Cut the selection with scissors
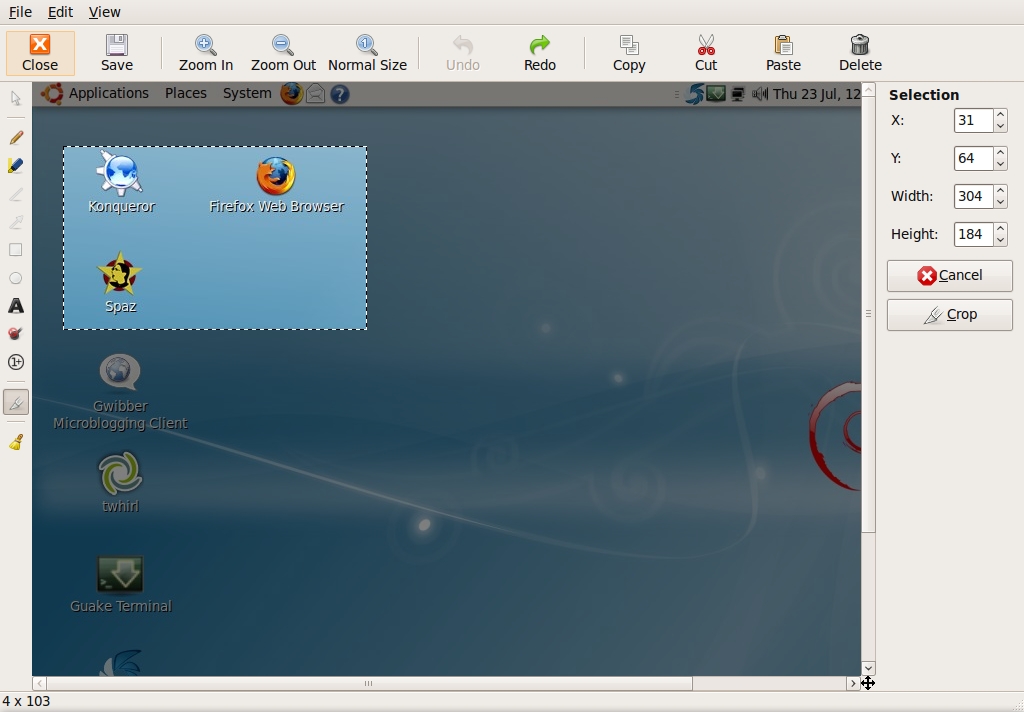The width and height of the screenshot is (1024, 712). pyautogui.click(x=706, y=53)
